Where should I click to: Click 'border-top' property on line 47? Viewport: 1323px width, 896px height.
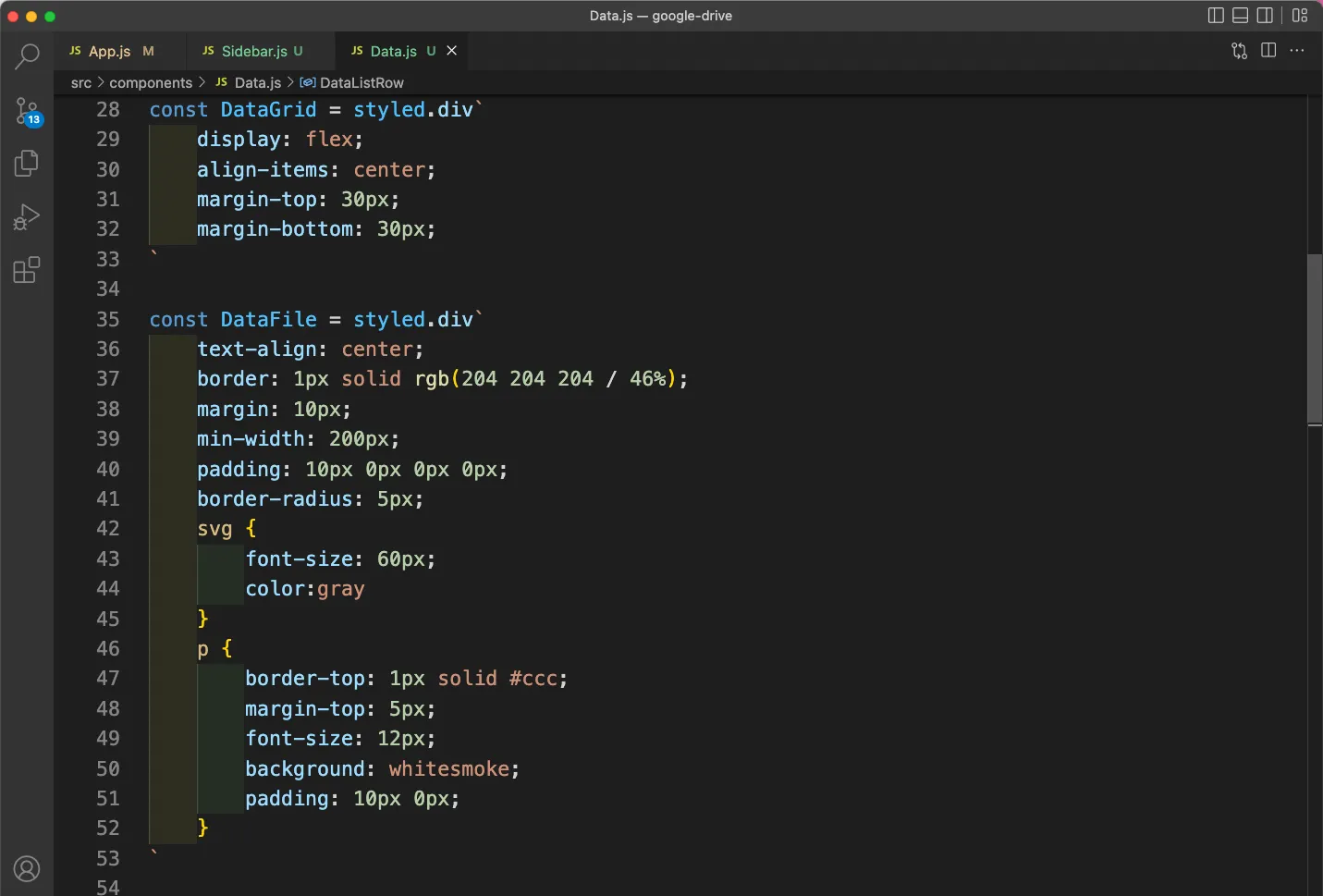point(305,679)
